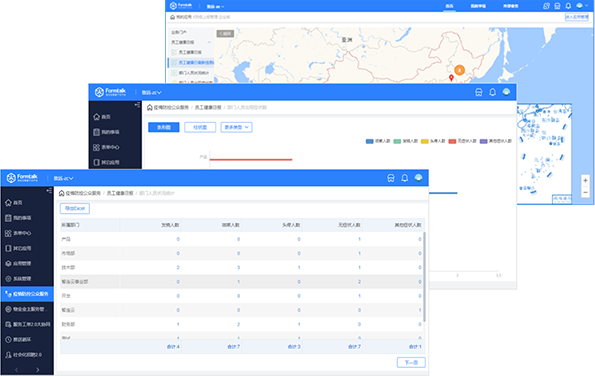Switch to the 首页 tab in the back window header
The image size is (595, 376).
tap(449, 6)
